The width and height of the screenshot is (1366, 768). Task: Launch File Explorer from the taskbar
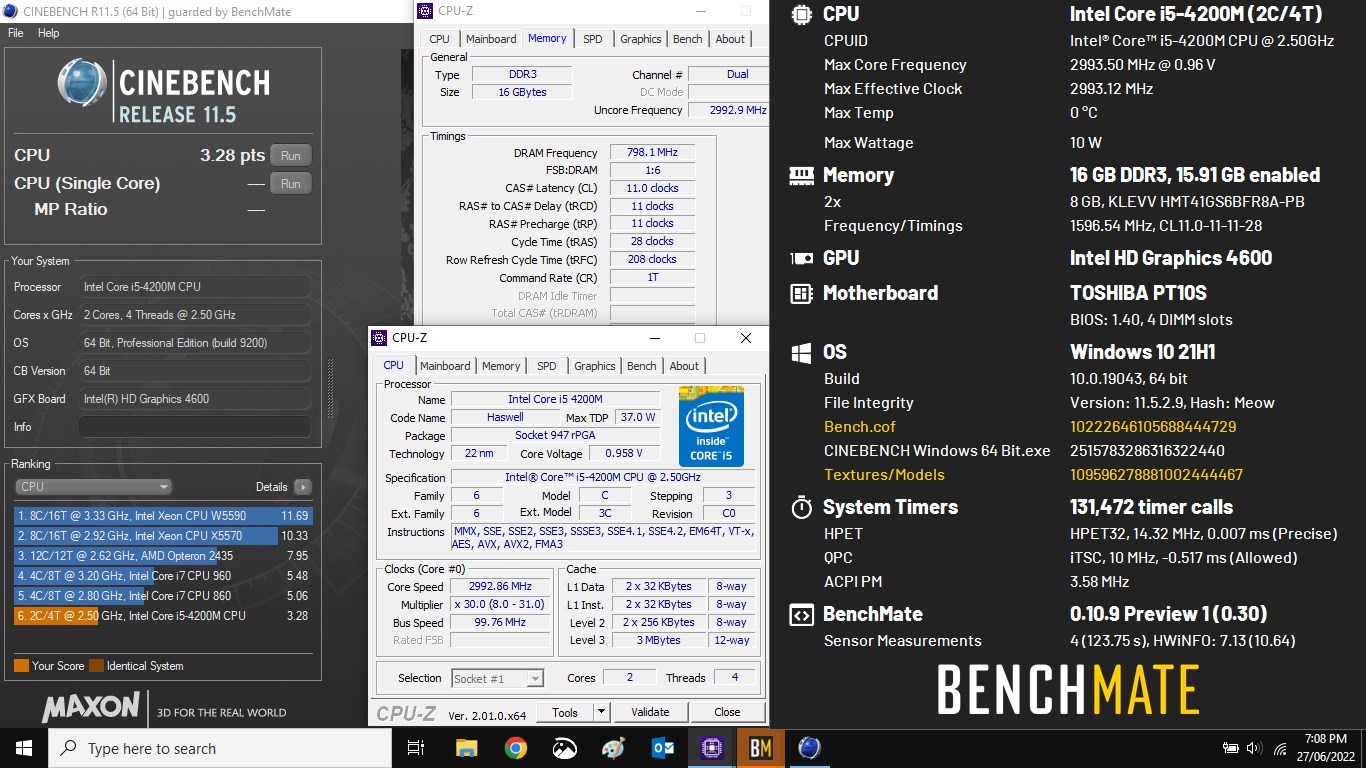466,748
